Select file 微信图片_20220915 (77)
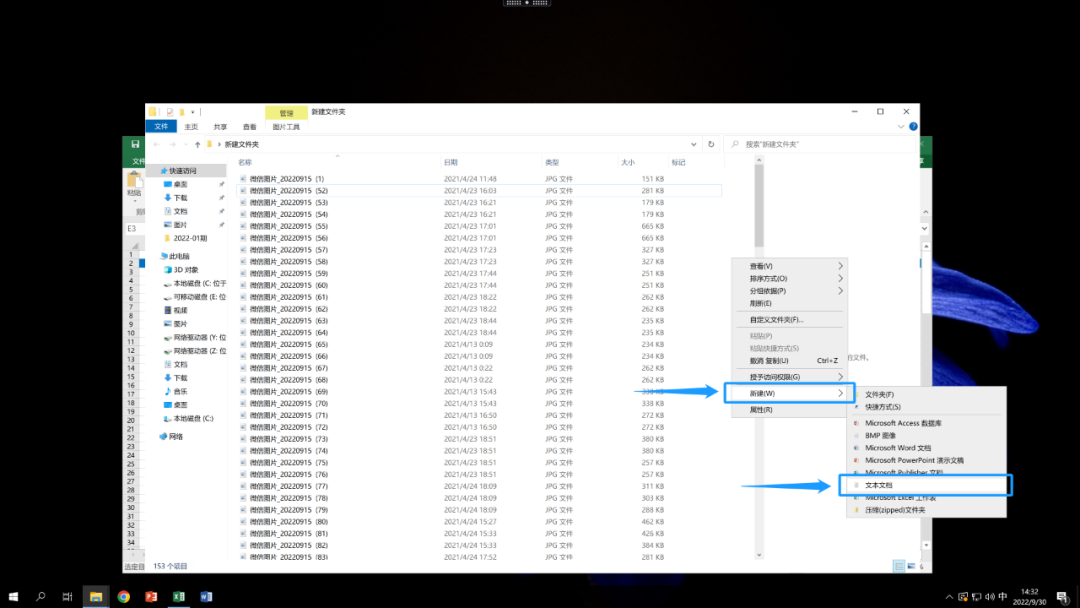 [x=289, y=486]
